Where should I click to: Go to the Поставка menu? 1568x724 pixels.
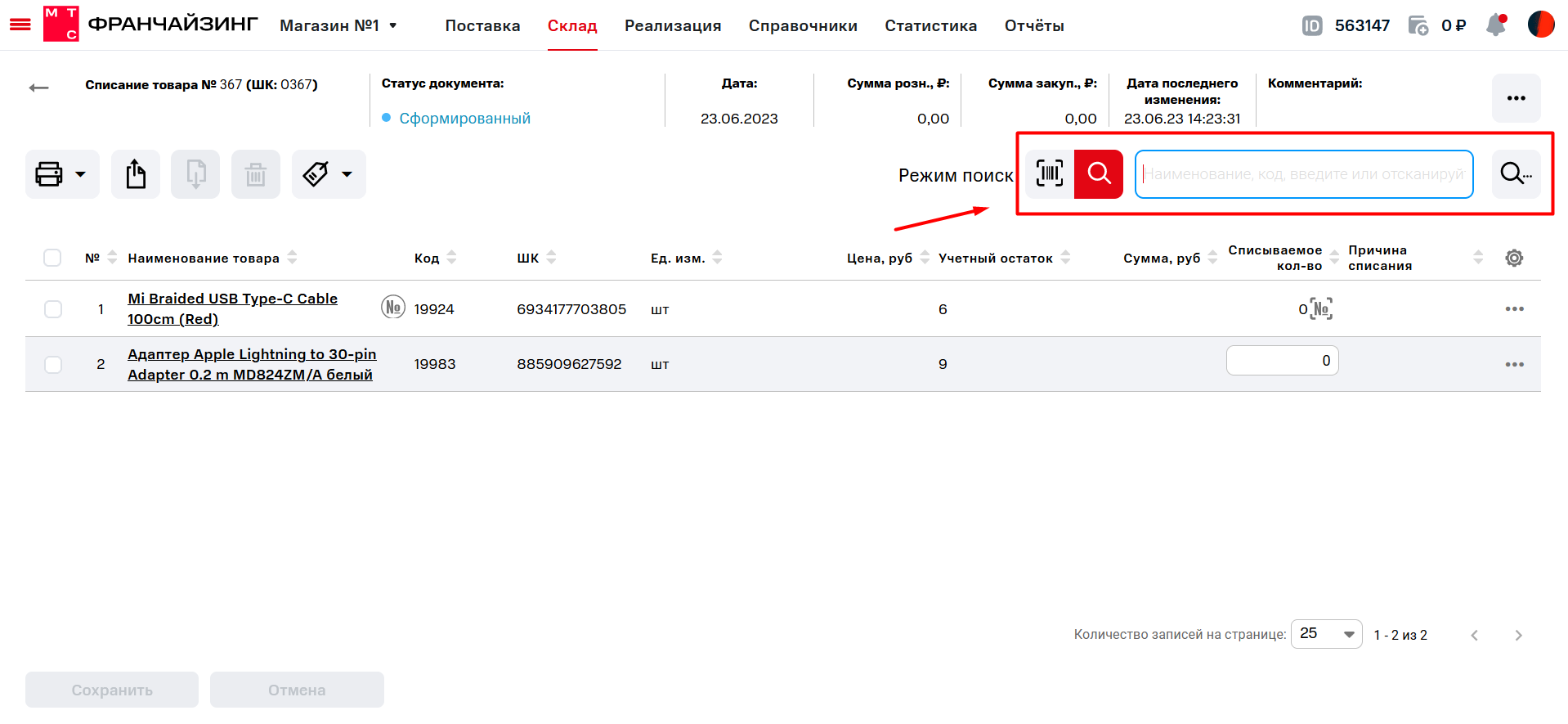point(482,25)
